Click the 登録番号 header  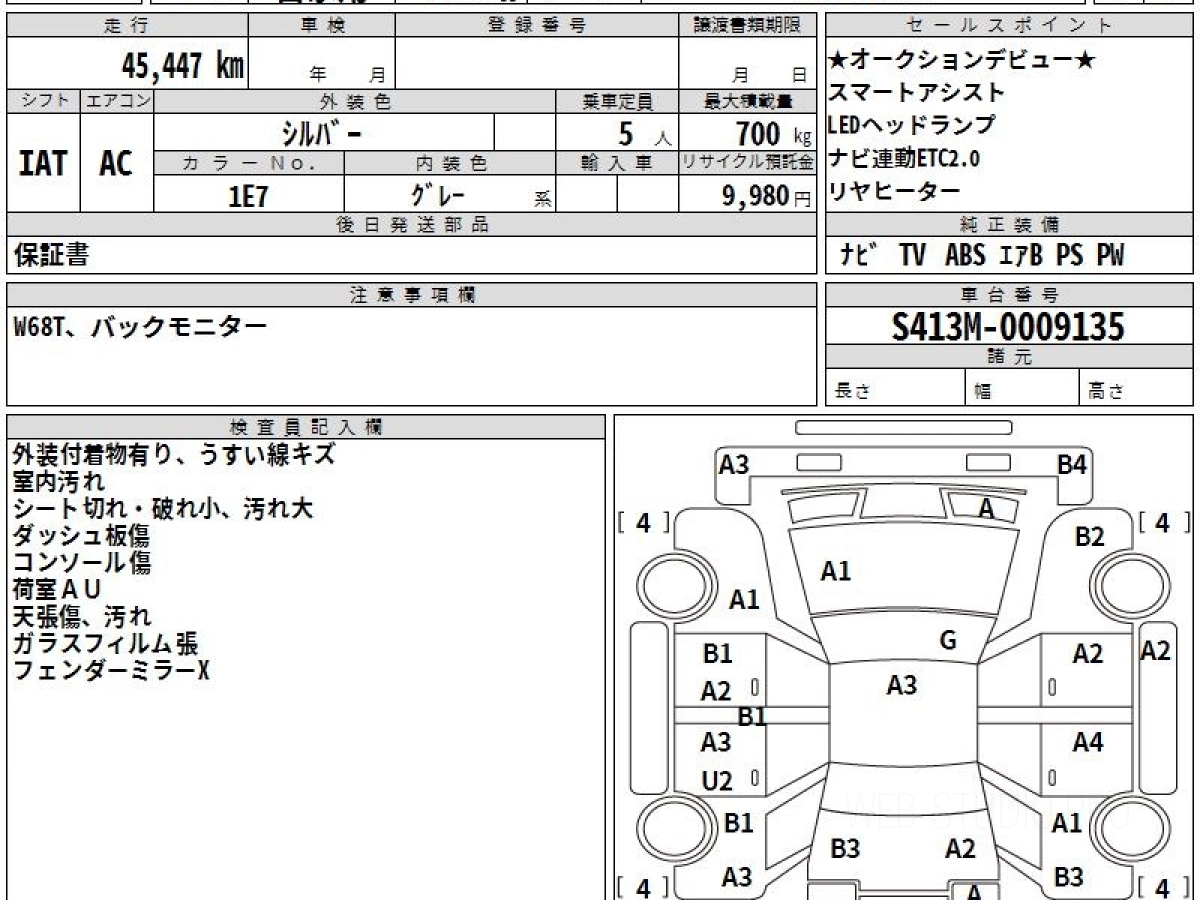click(537, 26)
